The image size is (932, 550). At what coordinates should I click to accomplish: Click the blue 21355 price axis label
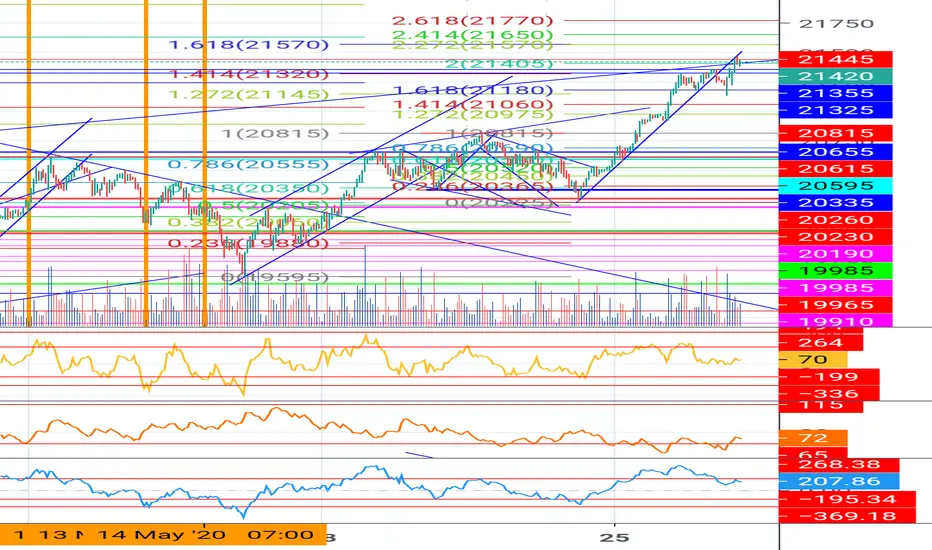(x=835, y=93)
